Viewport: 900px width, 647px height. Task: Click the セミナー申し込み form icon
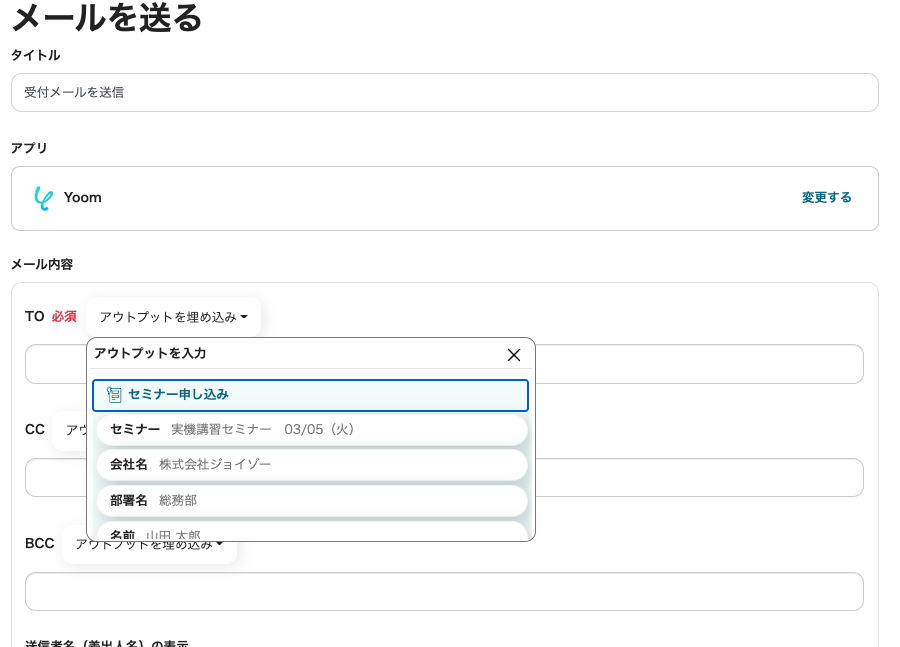click(x=114, y=394)
